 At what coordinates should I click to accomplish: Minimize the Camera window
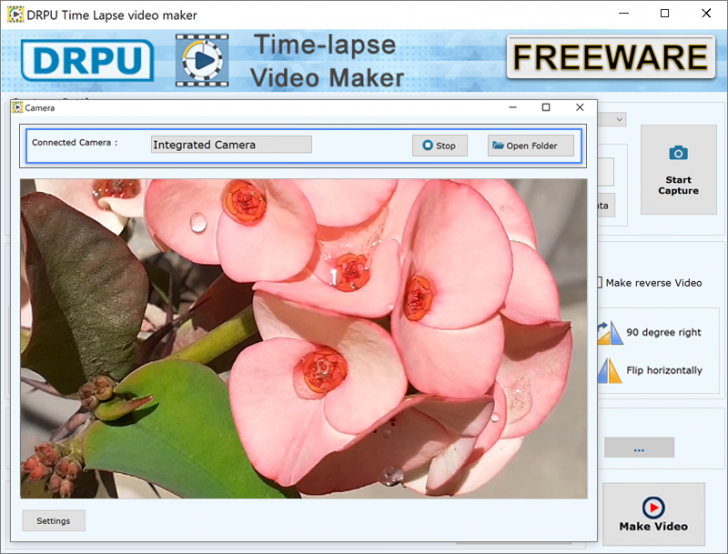point(513,107)
